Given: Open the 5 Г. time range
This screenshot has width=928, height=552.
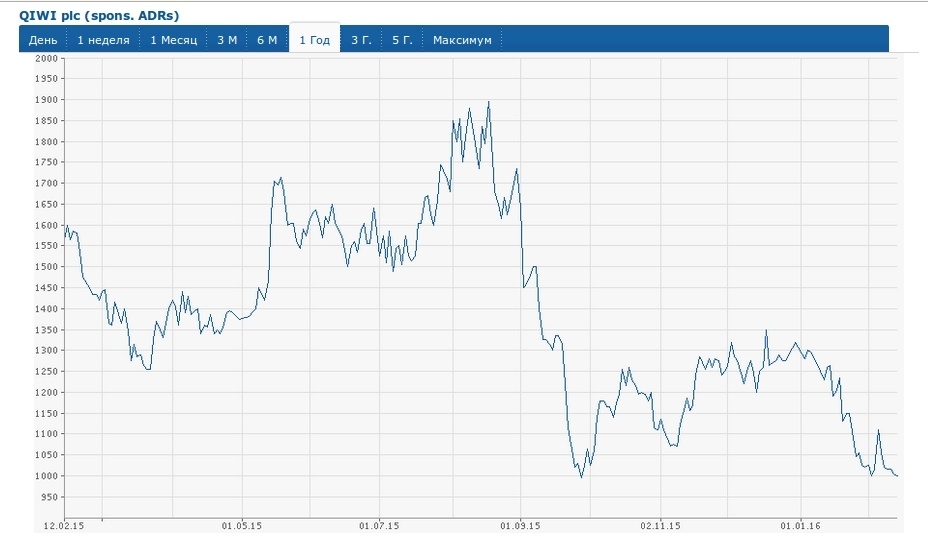Looking at the screenshot, I should point(402,40).
